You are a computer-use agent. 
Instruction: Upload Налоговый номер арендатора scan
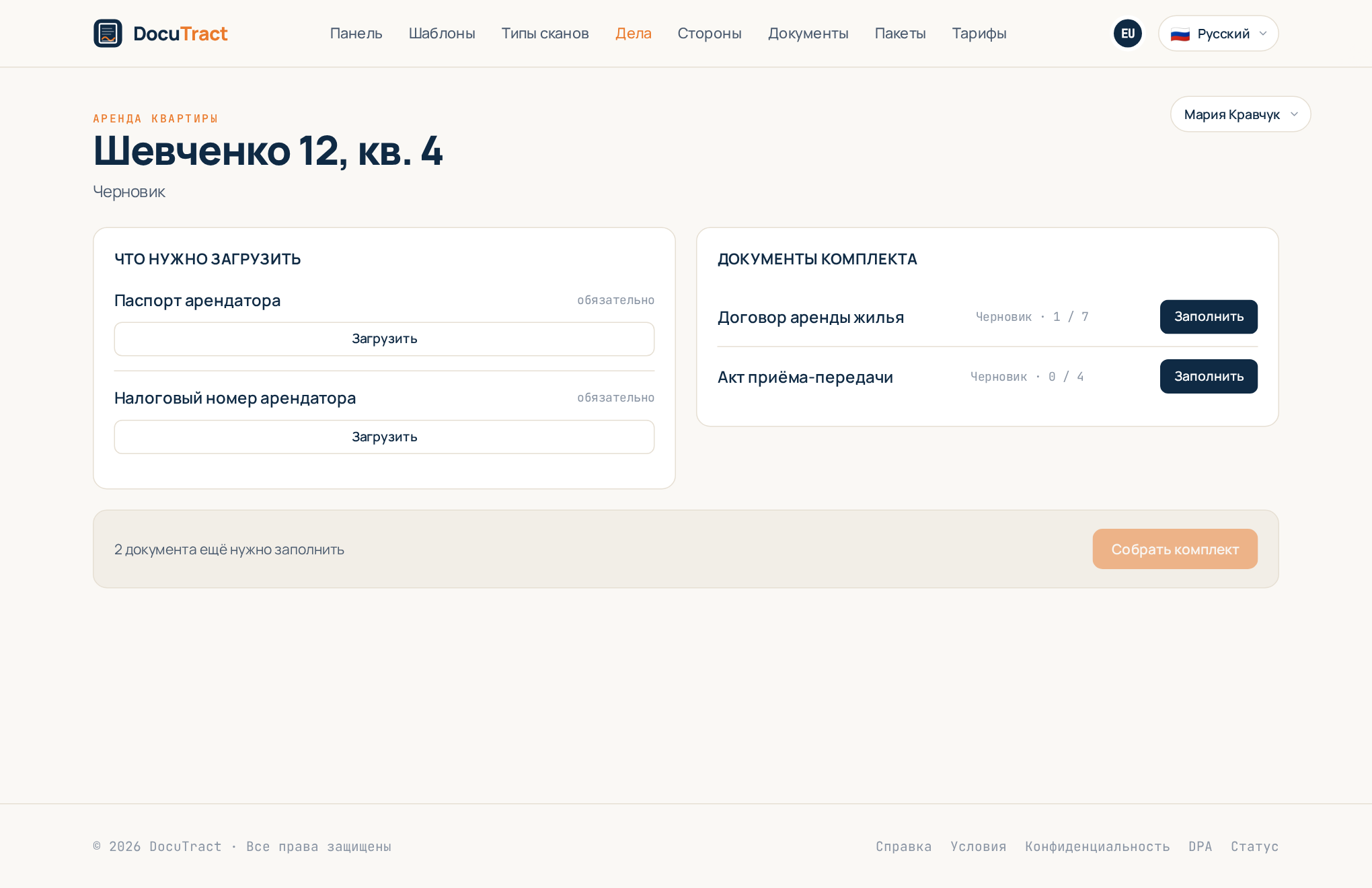click(x=384, y=437)
